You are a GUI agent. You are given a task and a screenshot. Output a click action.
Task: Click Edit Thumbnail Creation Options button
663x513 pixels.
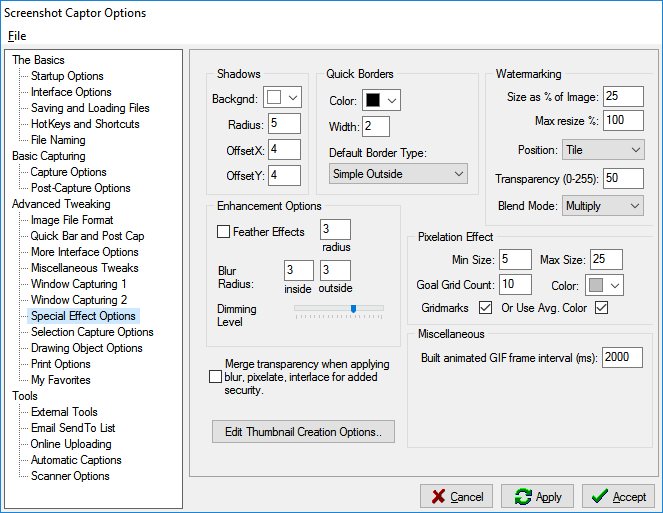pyautogui.click(x=303, y=432)
